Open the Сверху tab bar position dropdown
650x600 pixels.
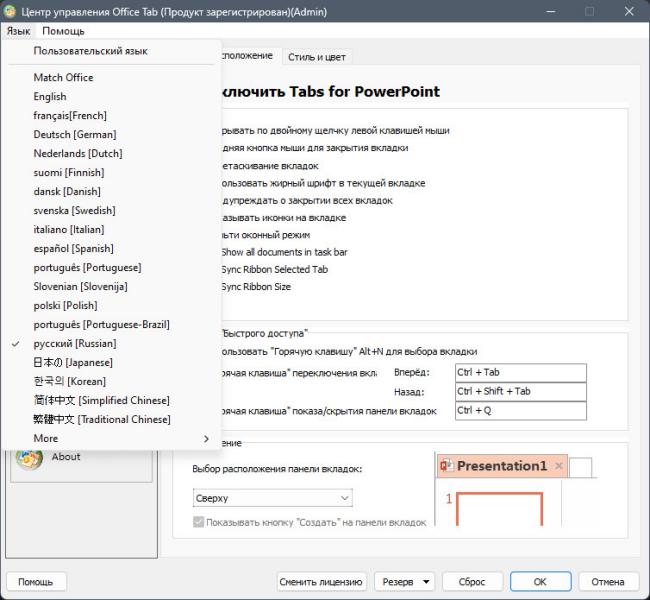coord(272,498)
